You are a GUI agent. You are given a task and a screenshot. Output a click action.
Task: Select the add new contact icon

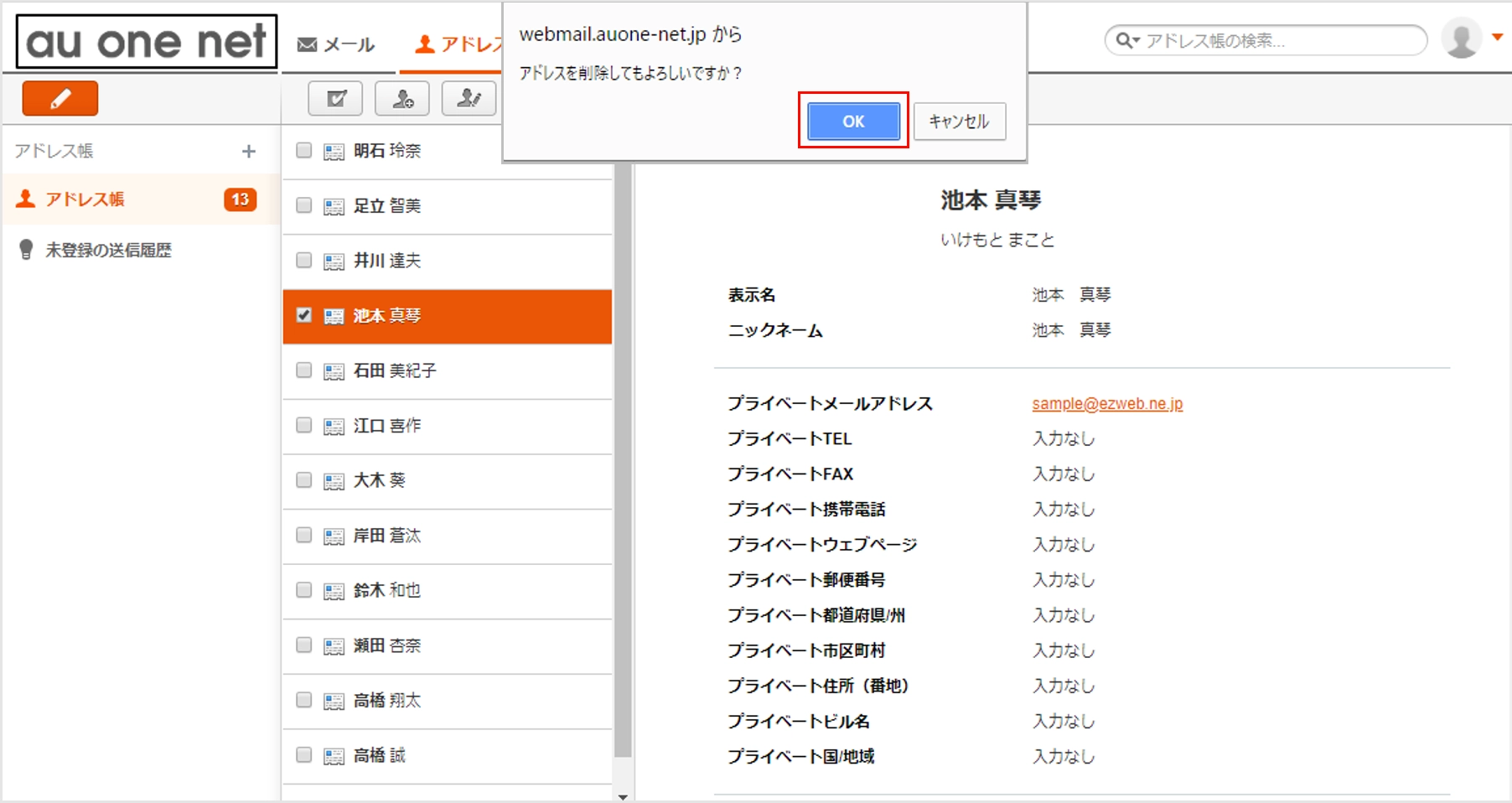(401, 98)
